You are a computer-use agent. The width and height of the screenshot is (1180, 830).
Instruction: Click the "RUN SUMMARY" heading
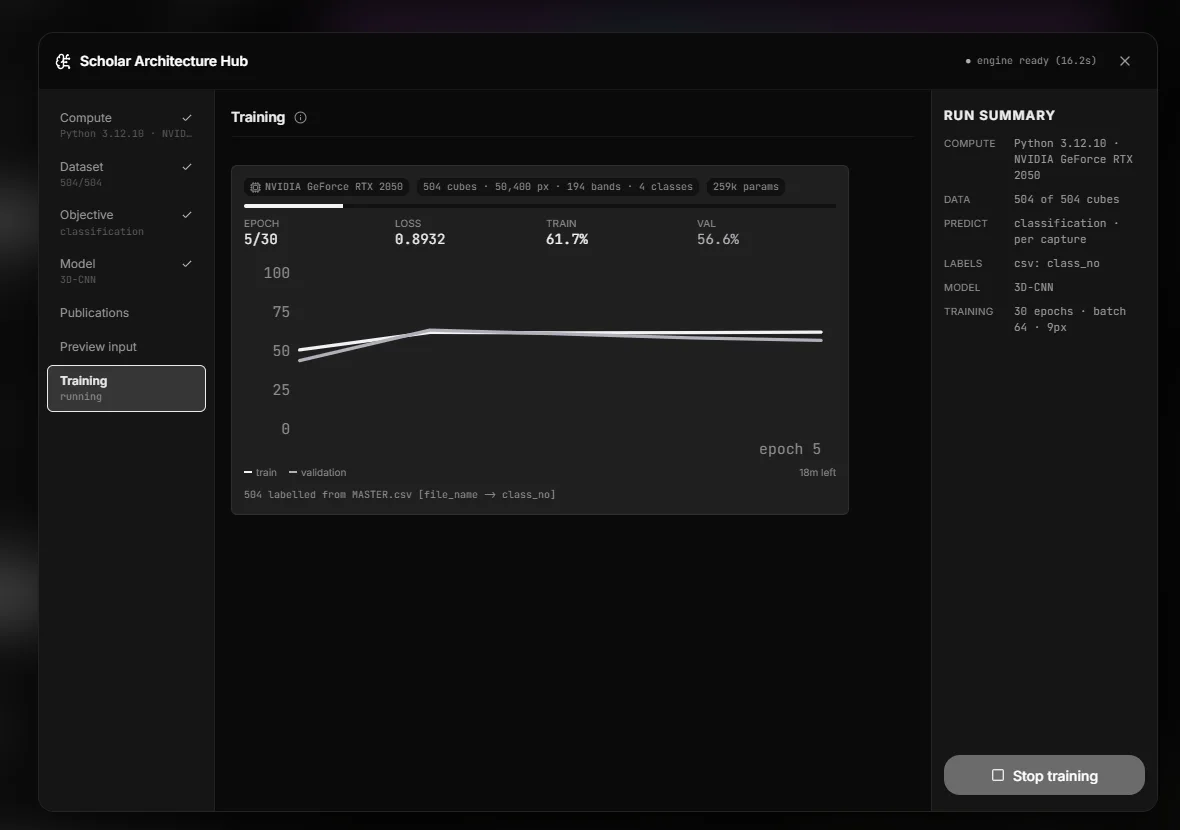[x=999, y=115]
